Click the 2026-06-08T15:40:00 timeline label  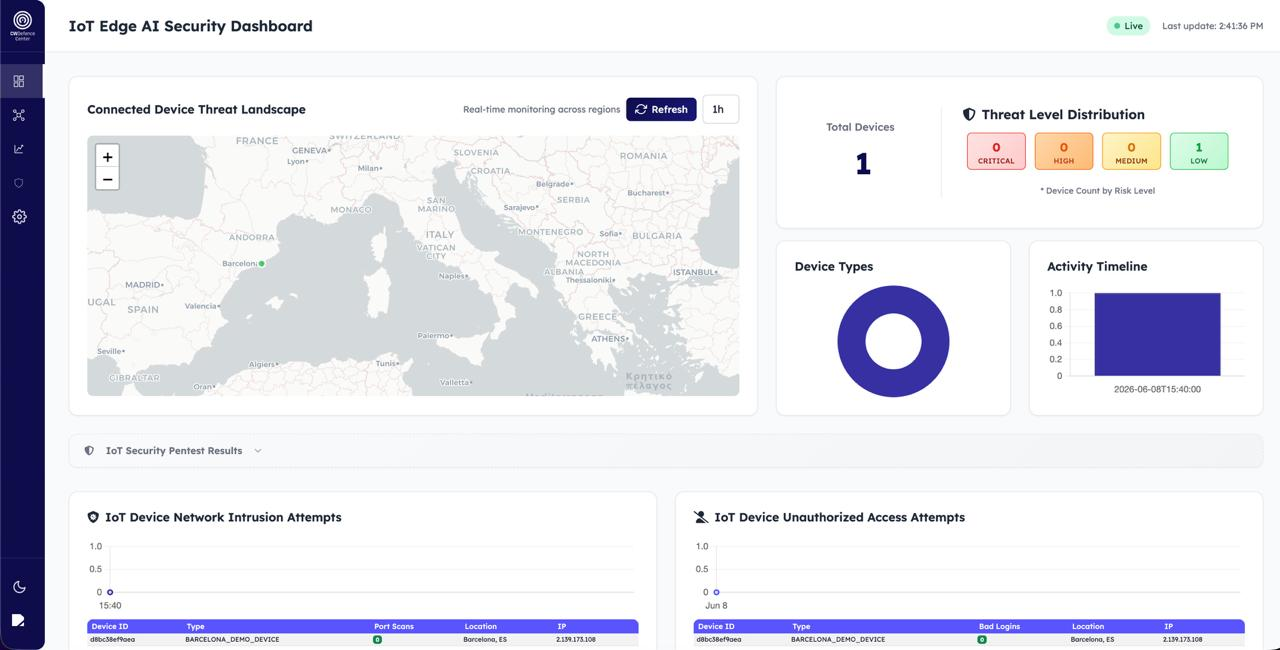(x=1157, y=389)
